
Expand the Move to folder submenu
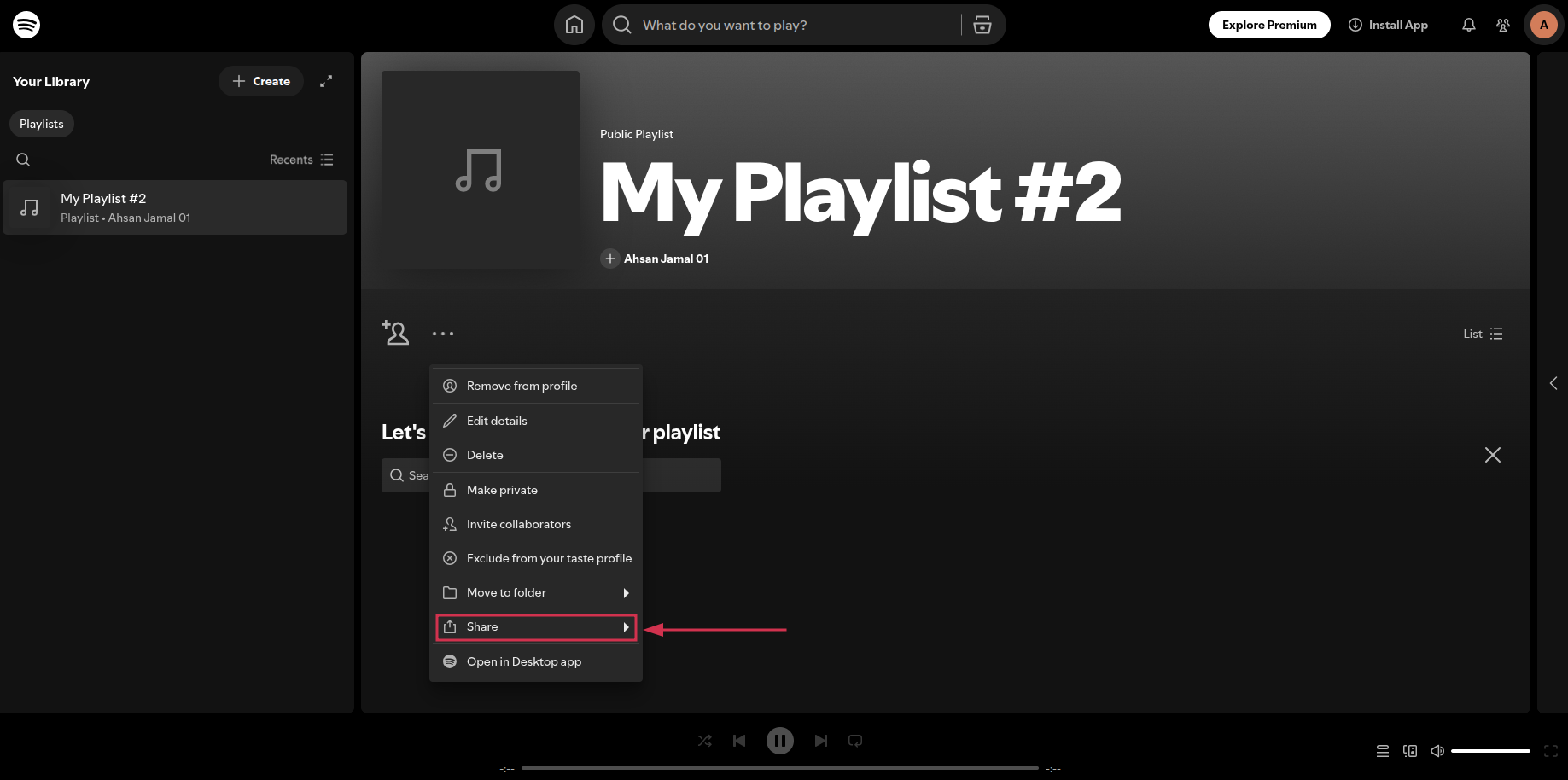(x=536, y=592)
